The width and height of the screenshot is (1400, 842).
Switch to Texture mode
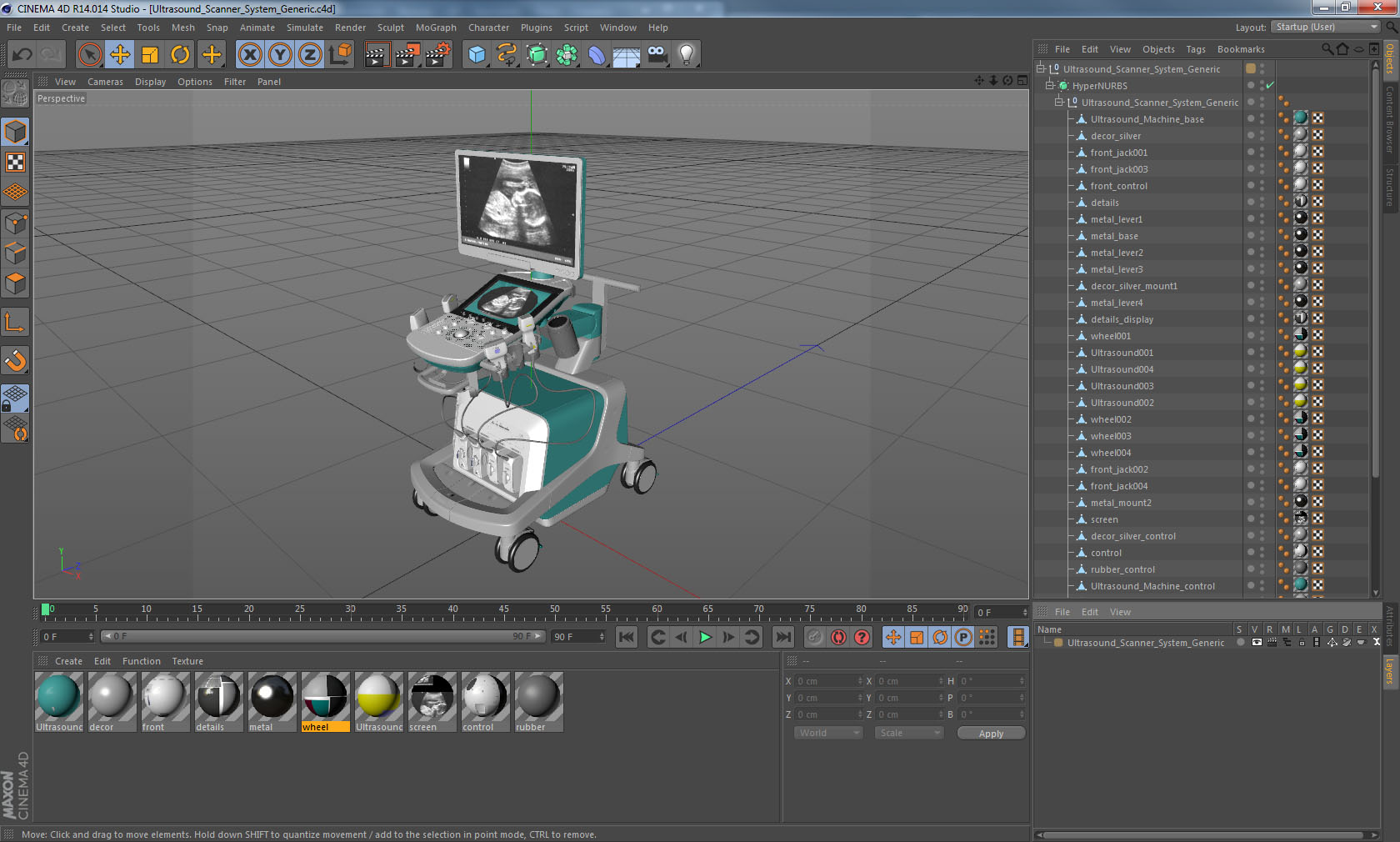point(16,163)
